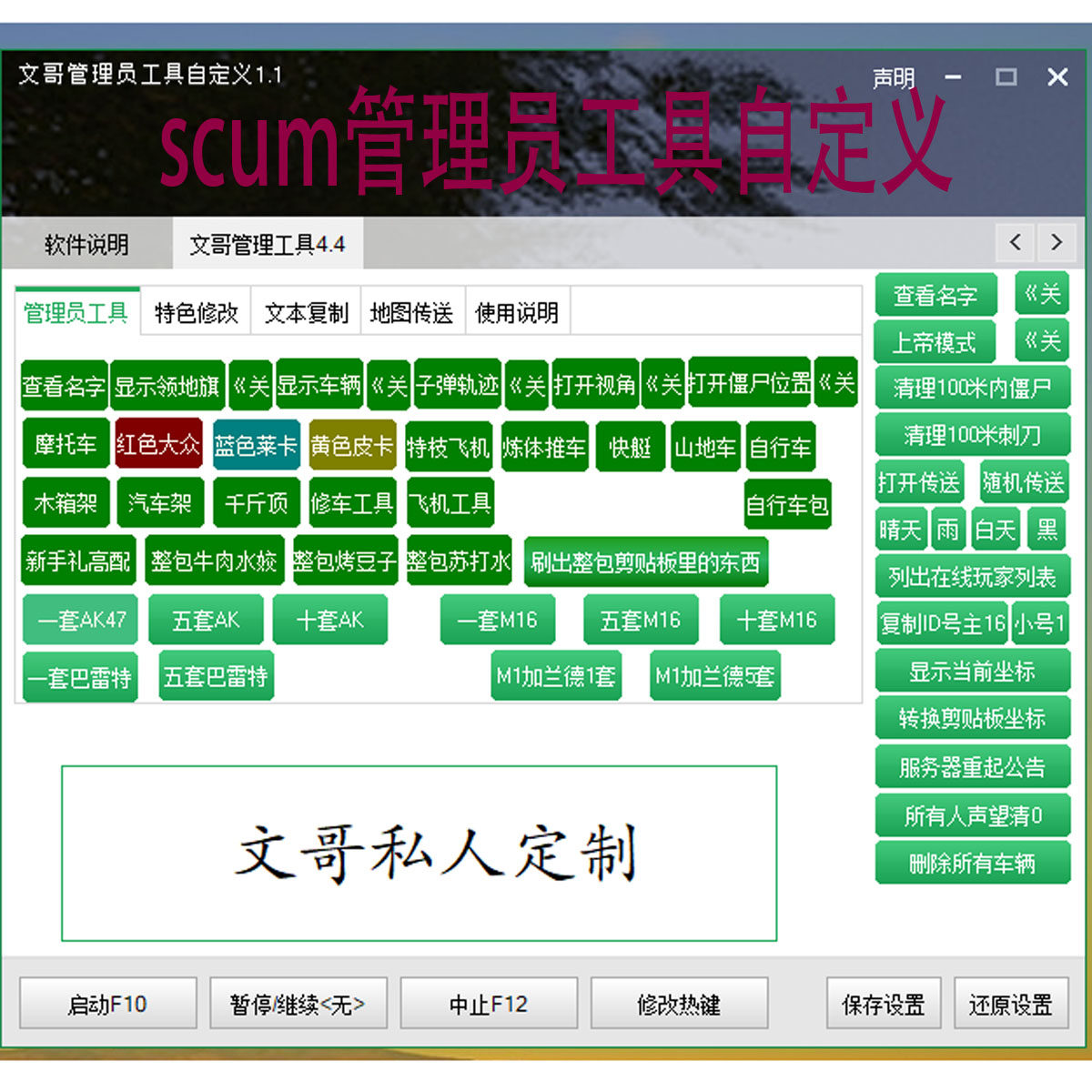Viewport: 1092px width, 1092px height.
Task: Expand the 暂停/继续<无> pause control
Action: point(298,1003)
